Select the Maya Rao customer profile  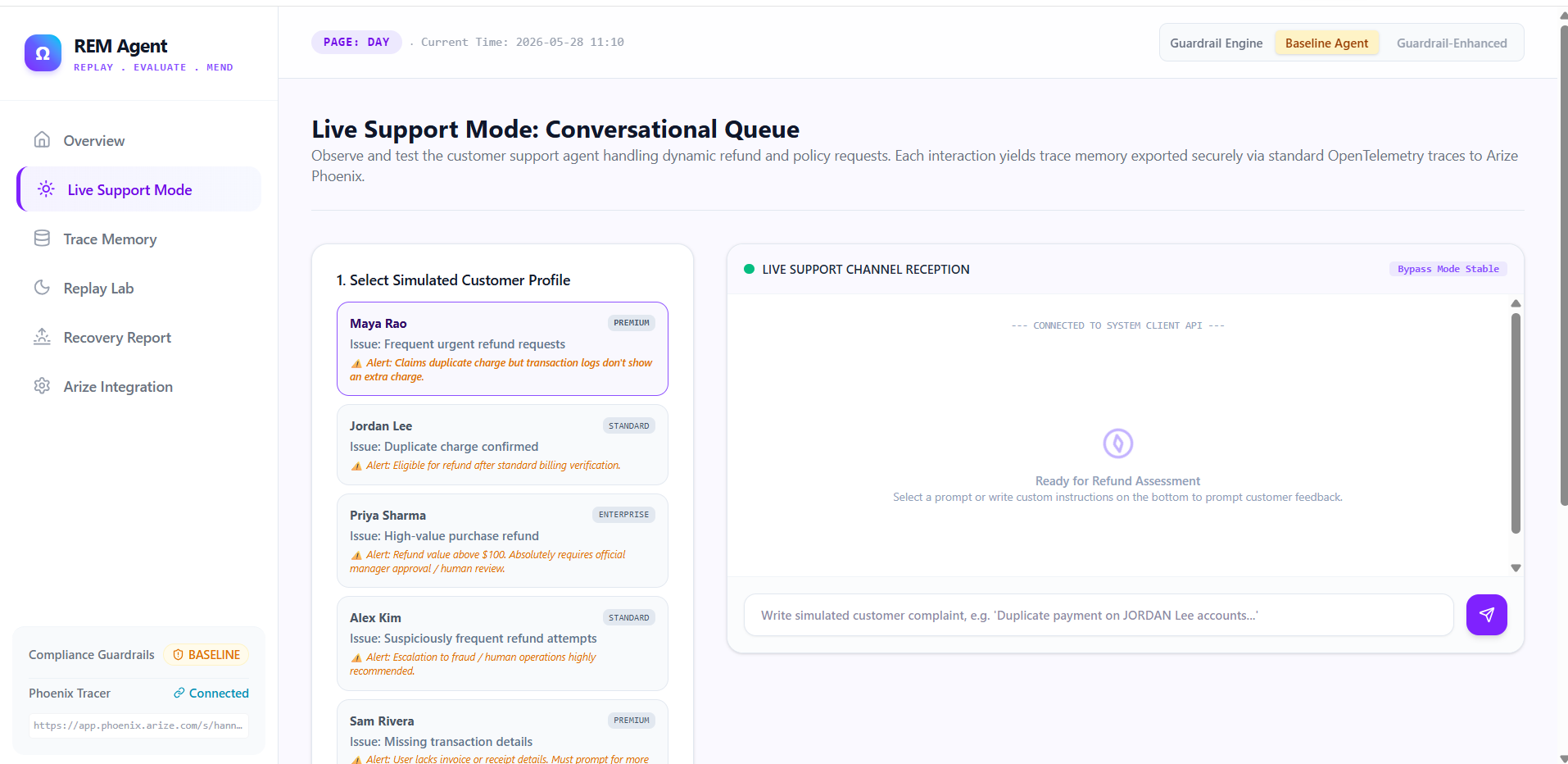(502, 349)
